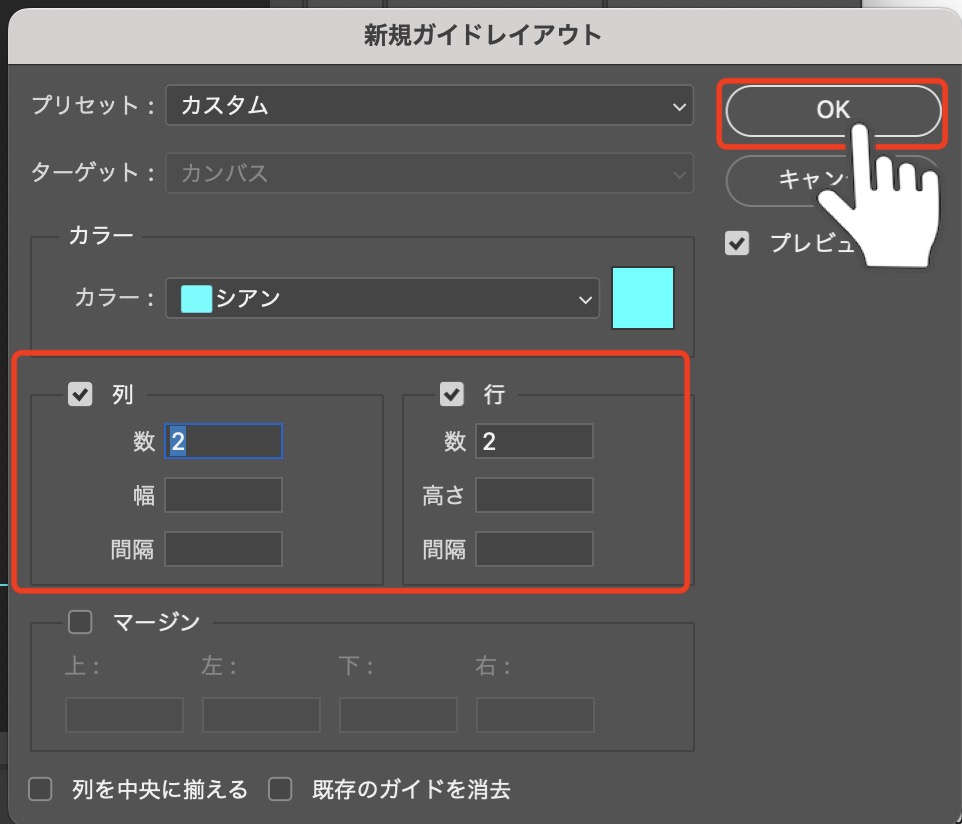Click the large cyan color swatch
Viewport: 962px width, 824px height.
pos(643,298)
